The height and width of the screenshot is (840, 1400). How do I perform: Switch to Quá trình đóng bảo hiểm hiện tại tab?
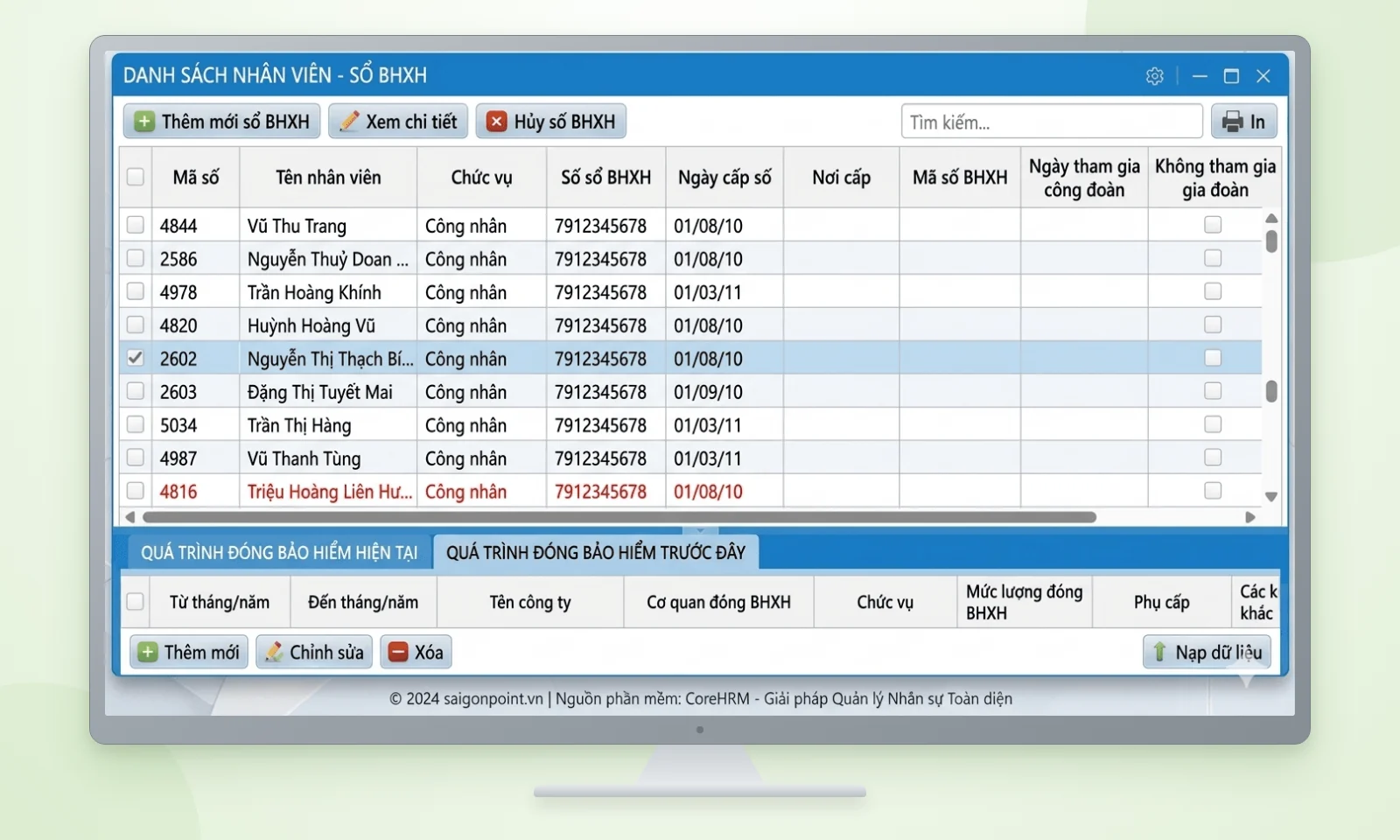click(x=279, y=553)
